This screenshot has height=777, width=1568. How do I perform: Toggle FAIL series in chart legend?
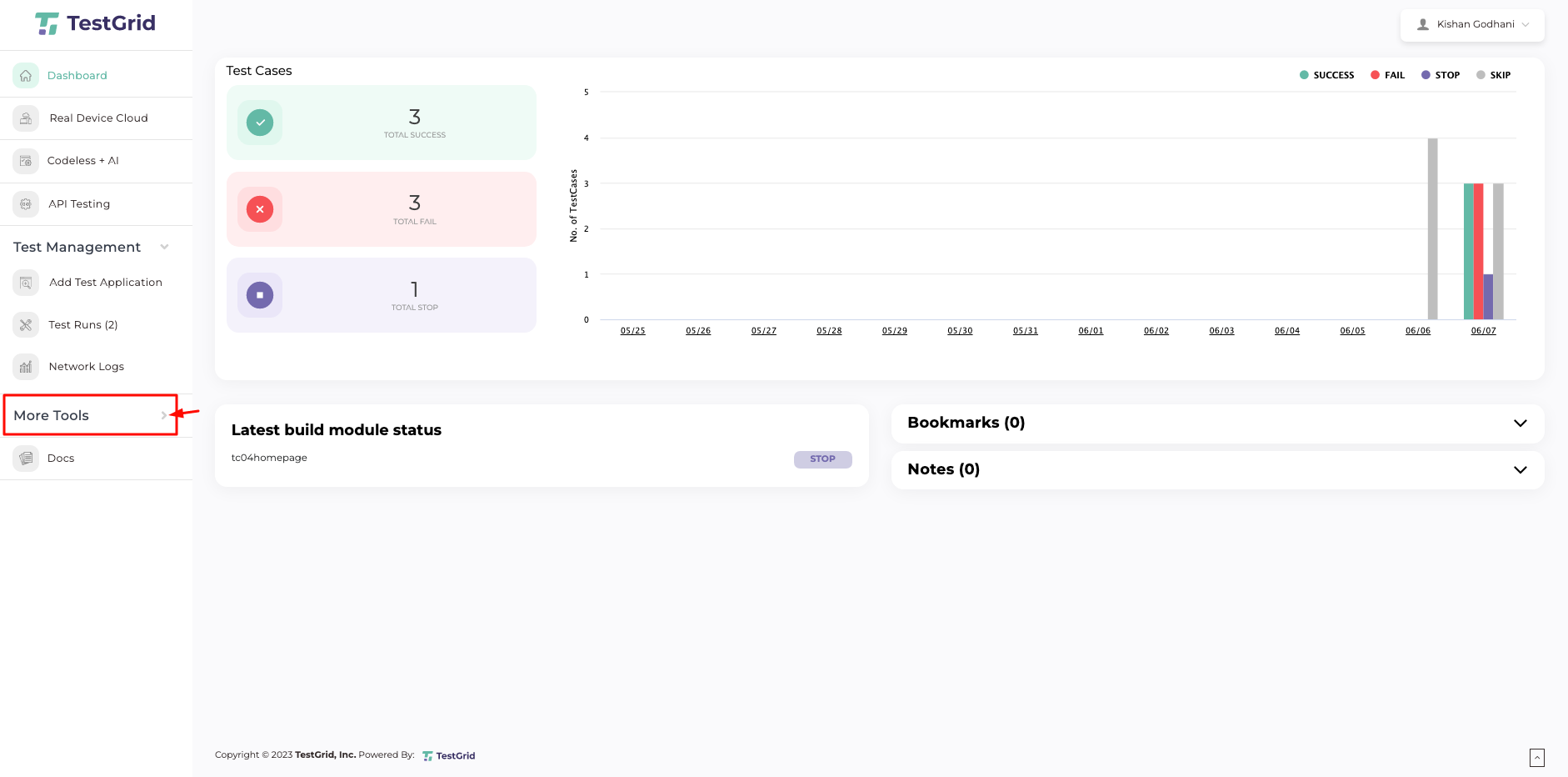(1387, 75)
